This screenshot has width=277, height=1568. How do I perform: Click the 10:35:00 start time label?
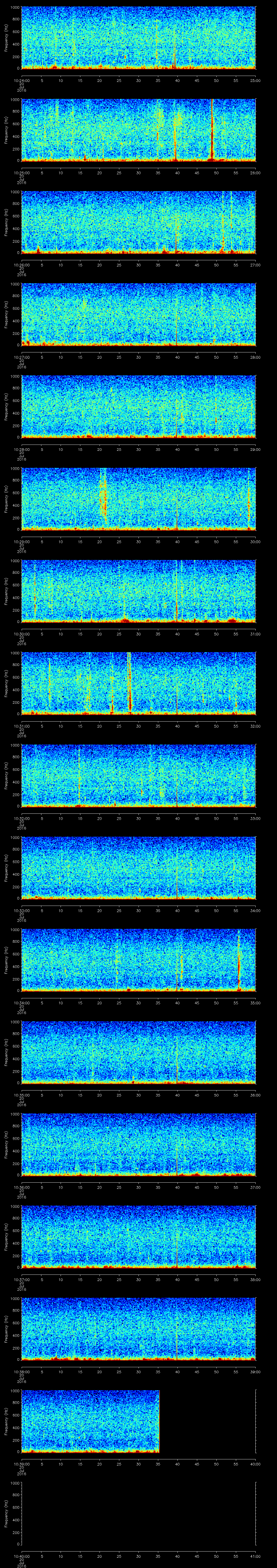pyautogui.click(x=21, y=1095)
